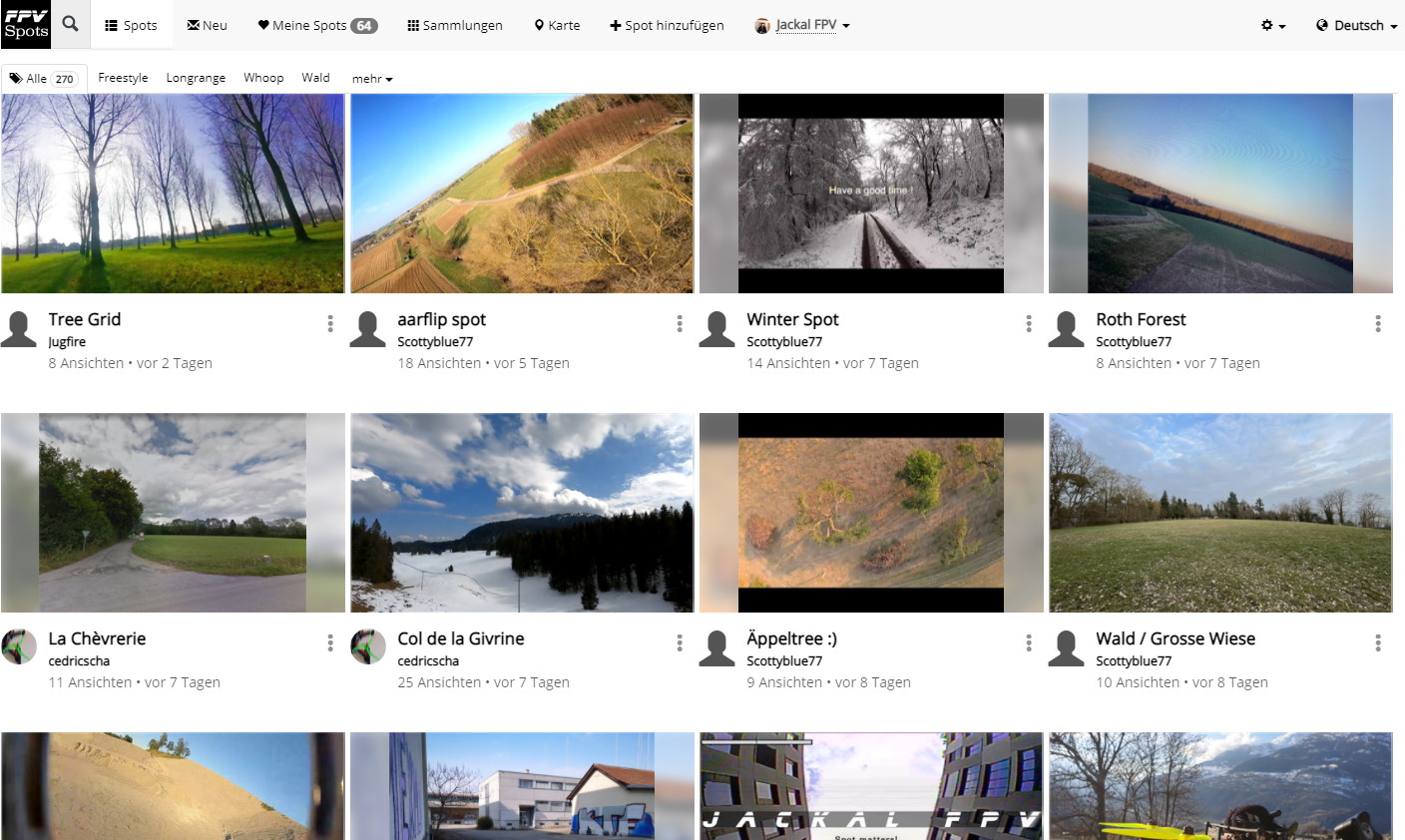Filter spots by Freestyle tag
This screenshot has width=1405, height=840.
tap(123, 78)
